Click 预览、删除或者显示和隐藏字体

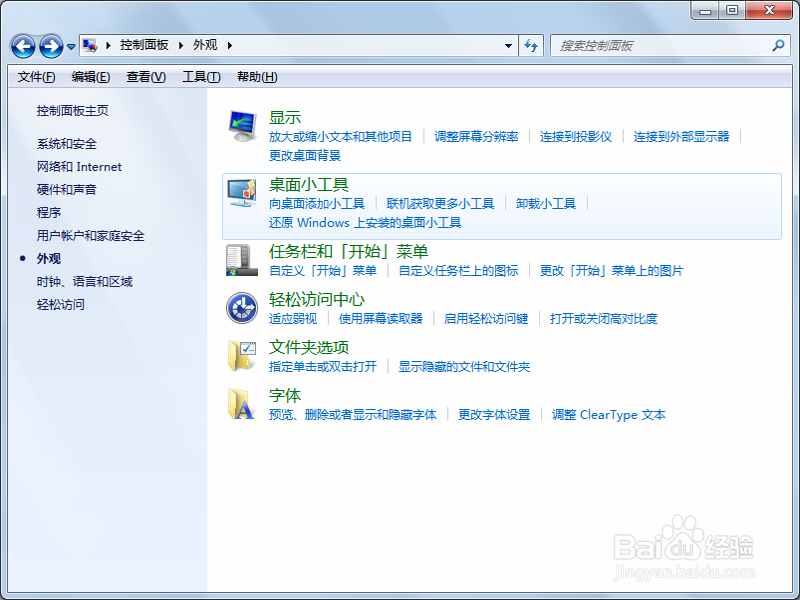pos(353,415)
